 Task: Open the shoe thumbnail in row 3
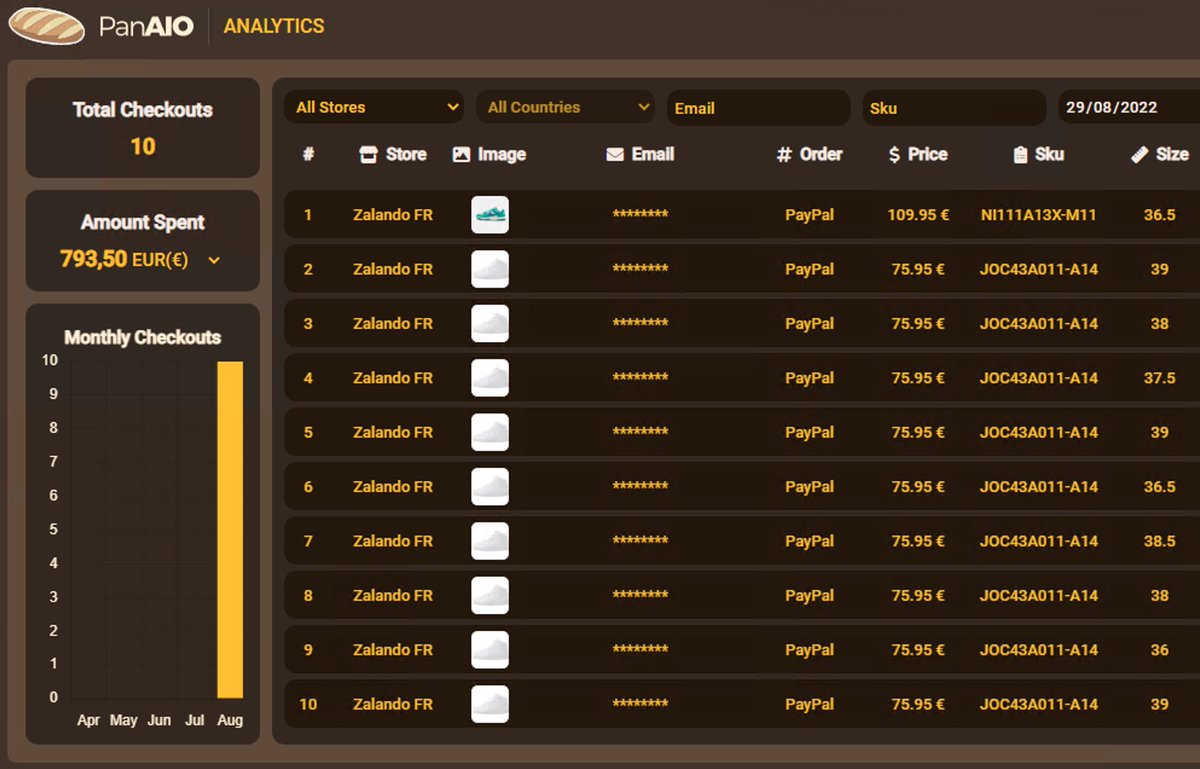coord(490,323)
